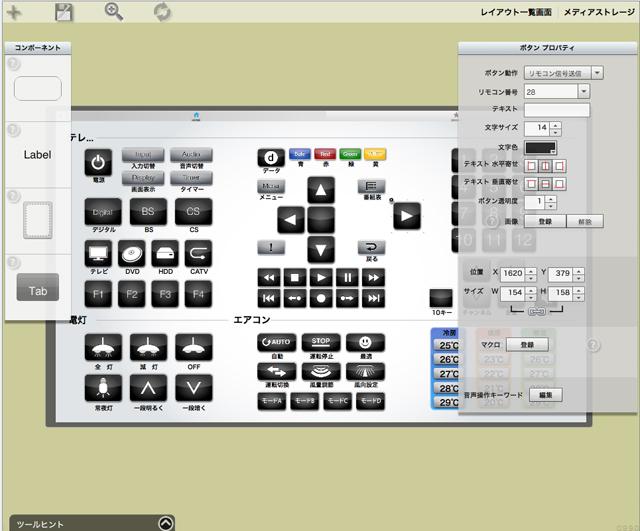640x531 pixels.
Task: Click the H size stepper arrows
Action: [x=578, y=293]
